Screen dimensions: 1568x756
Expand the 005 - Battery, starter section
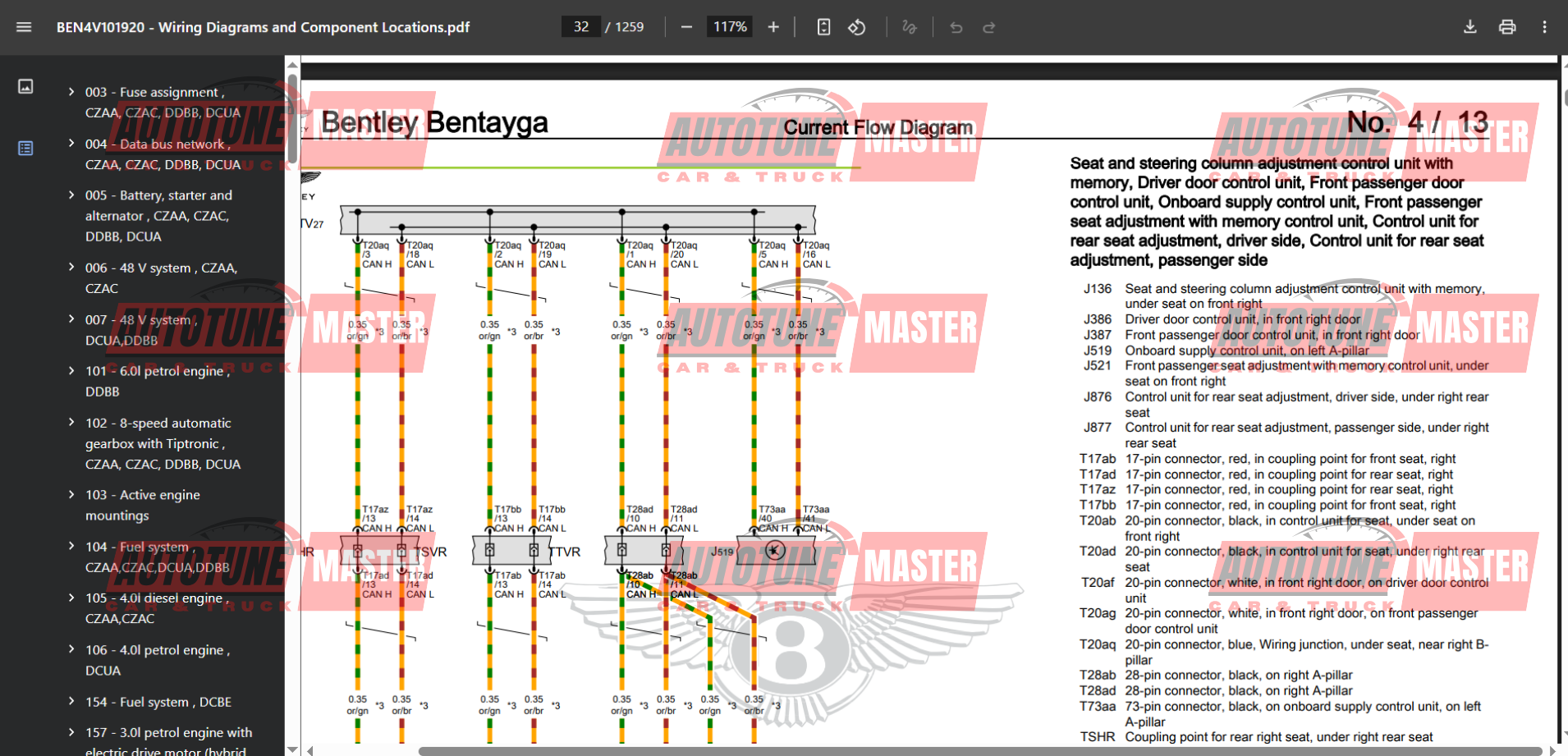71,195
